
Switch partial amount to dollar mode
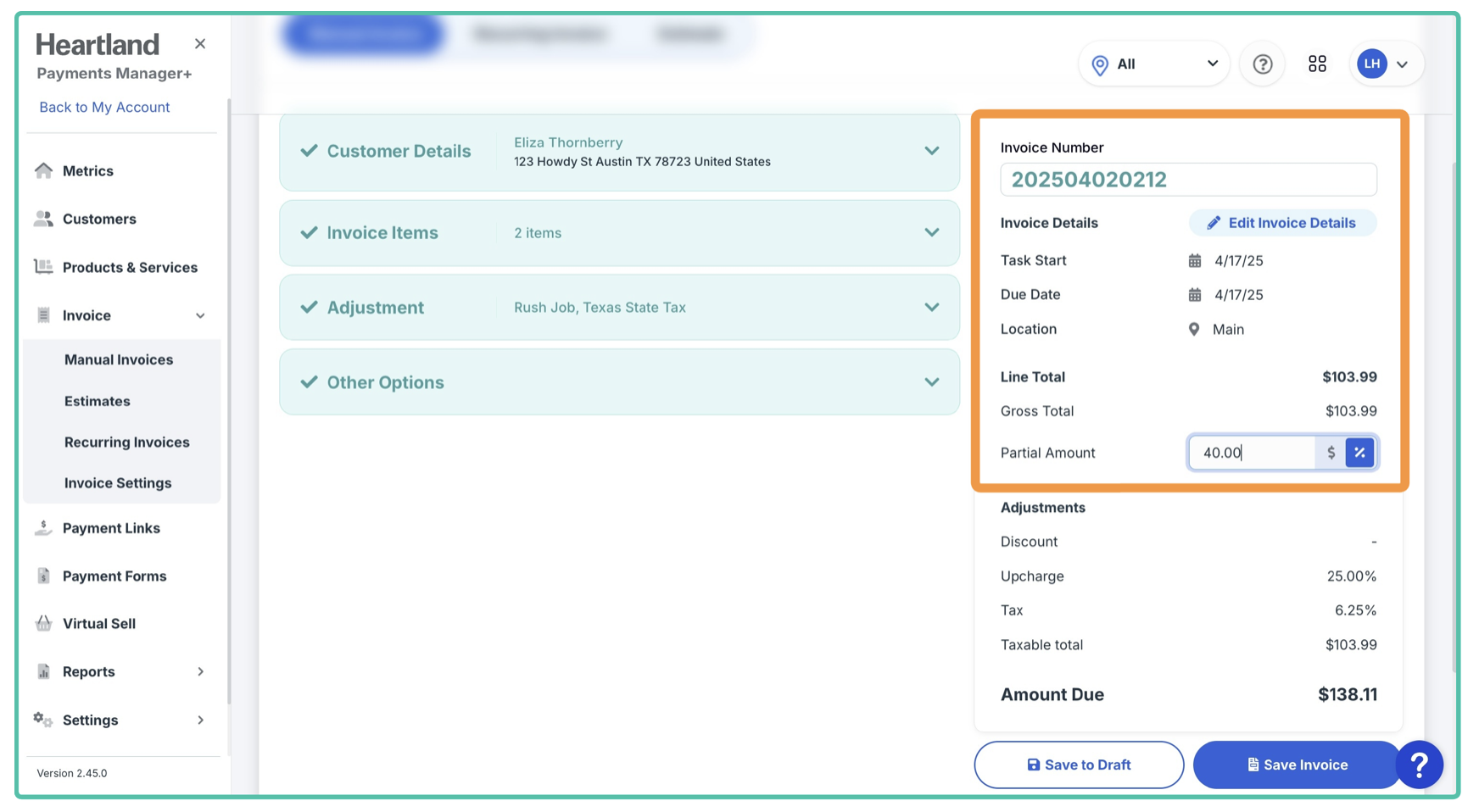click(x=1331, y=453)
